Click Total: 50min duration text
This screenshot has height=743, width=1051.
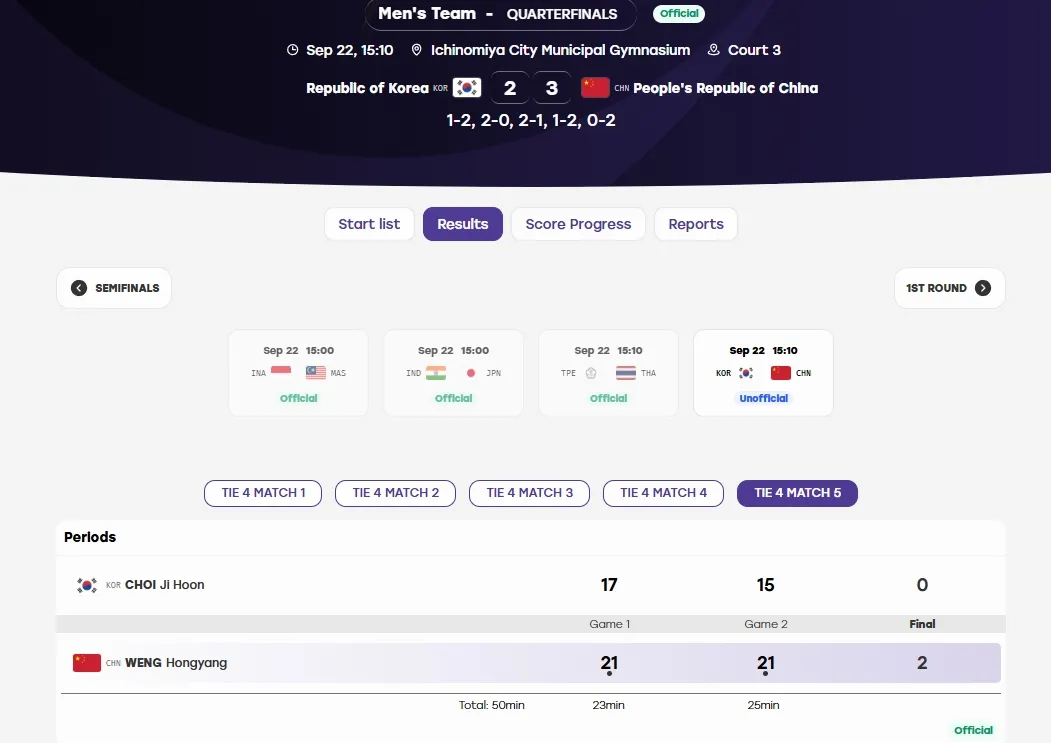tap(491, 705)
